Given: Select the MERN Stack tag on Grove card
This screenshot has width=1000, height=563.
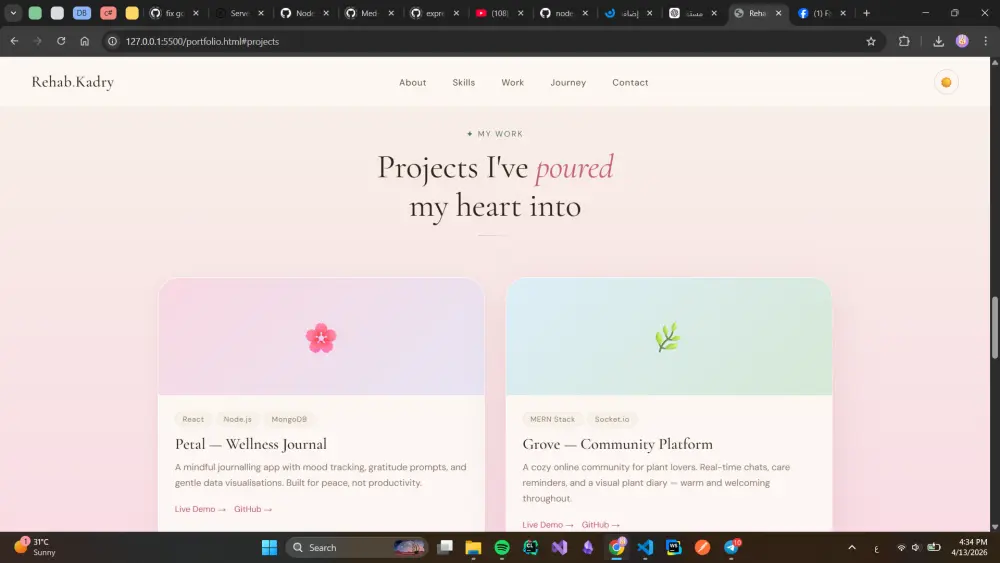Looking at the screenshot, I should click(552, 419).
